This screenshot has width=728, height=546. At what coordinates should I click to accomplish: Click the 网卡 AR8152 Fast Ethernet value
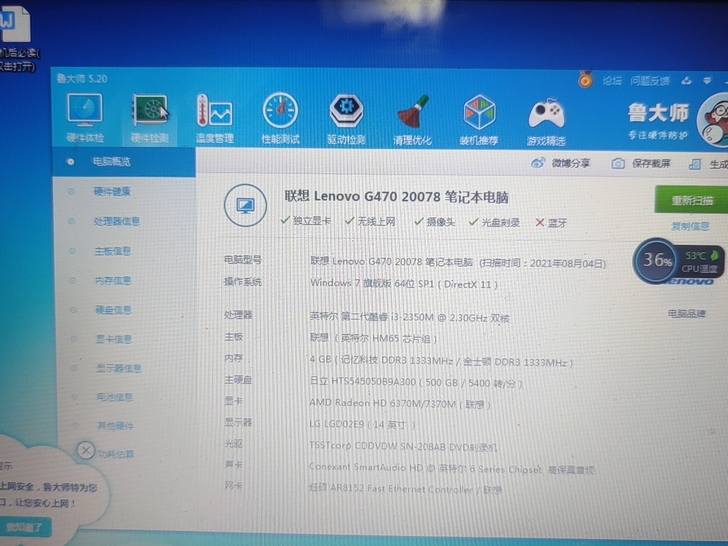click(405, 489)
